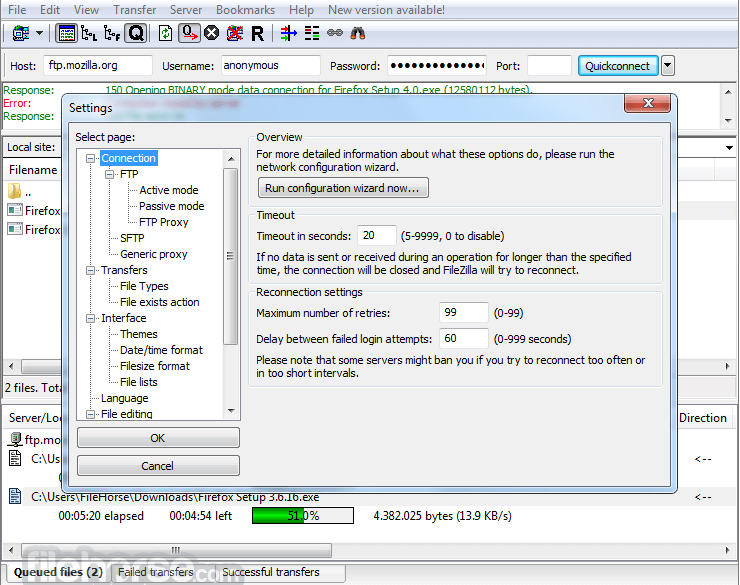This screenshot has height=585, width=740.
Task: Open the Server menu
Action: click(x=186, y=10)
